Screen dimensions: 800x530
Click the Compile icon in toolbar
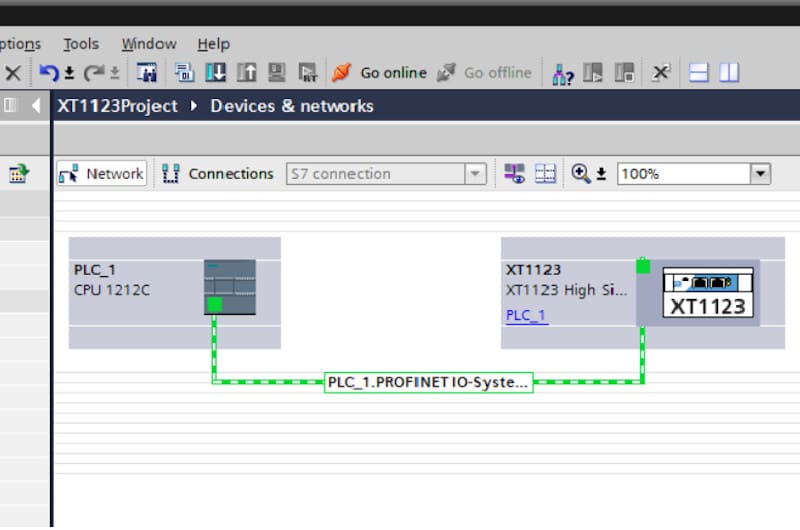(x=185, y=73)
